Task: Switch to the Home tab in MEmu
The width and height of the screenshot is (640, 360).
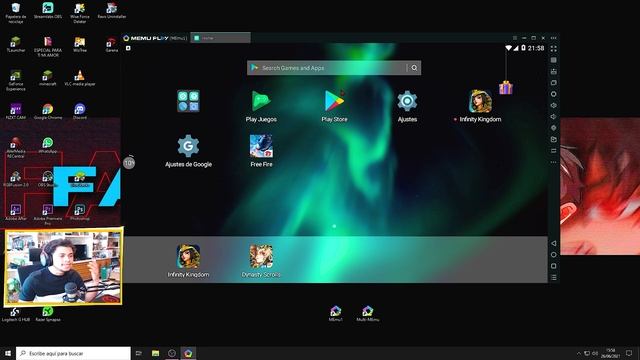Action: point(220,38)
